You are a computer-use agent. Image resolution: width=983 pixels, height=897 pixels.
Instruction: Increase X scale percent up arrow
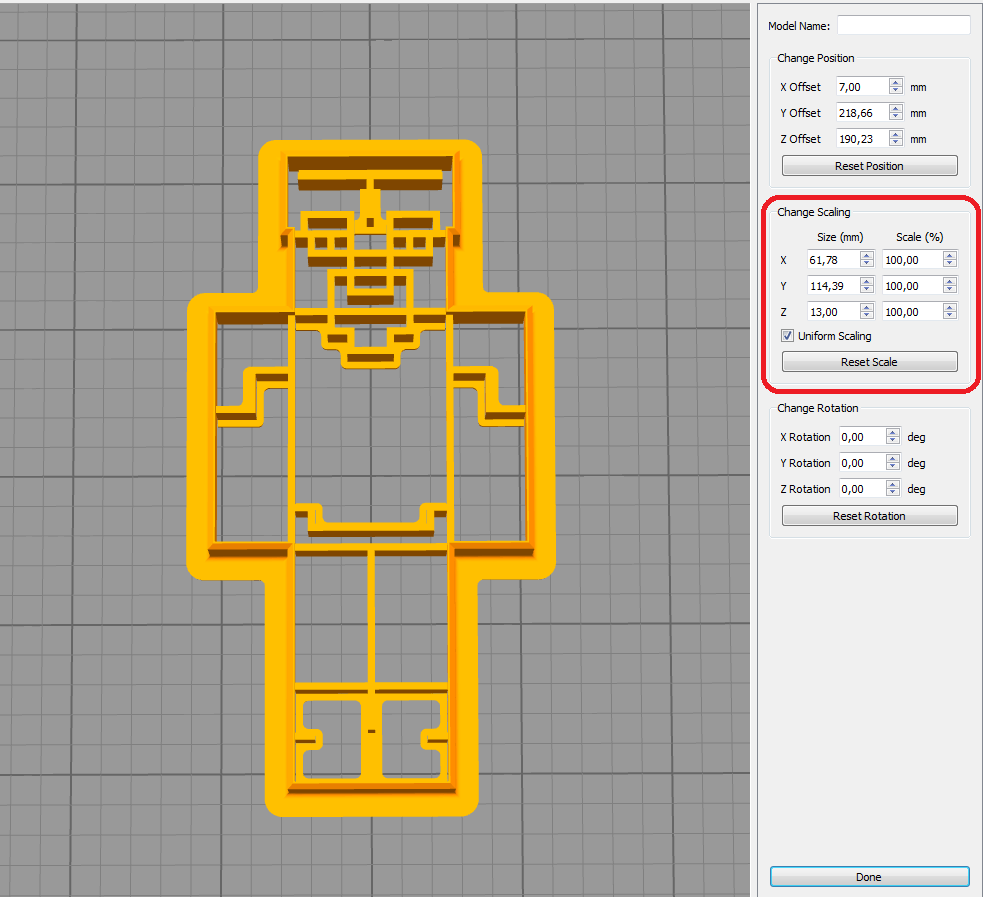tap(950, 255)
